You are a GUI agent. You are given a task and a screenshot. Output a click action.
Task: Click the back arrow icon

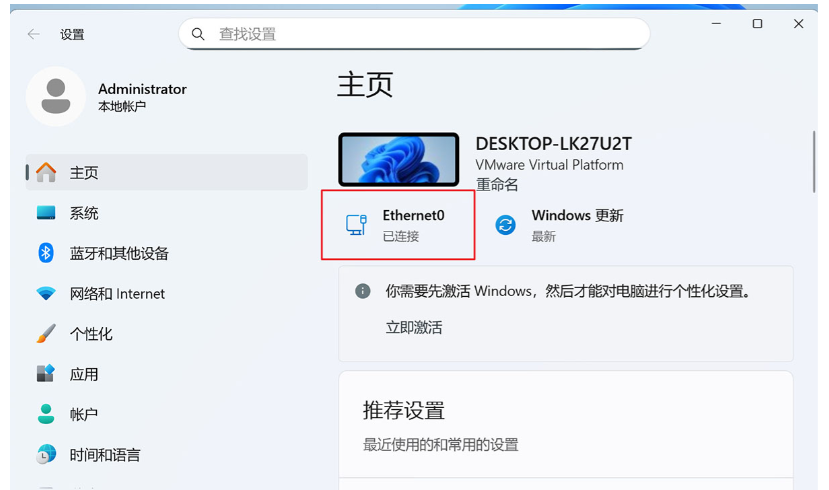tap(34, 34)
